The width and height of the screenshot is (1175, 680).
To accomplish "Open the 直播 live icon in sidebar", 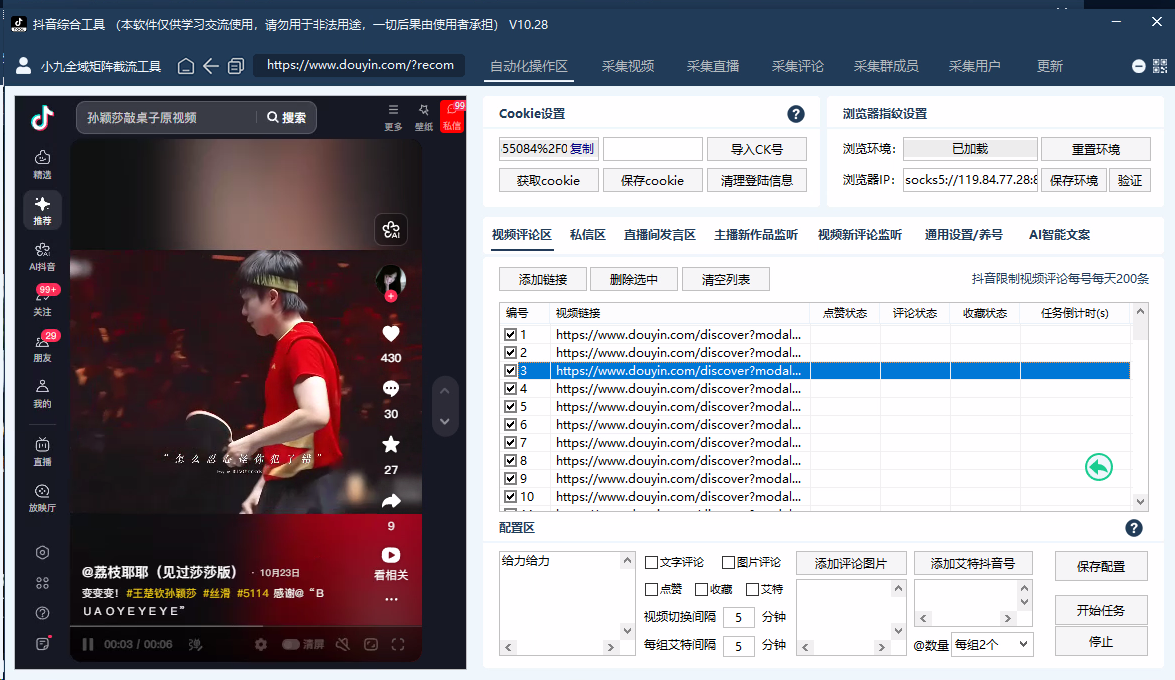I will (x=42, y=450).
